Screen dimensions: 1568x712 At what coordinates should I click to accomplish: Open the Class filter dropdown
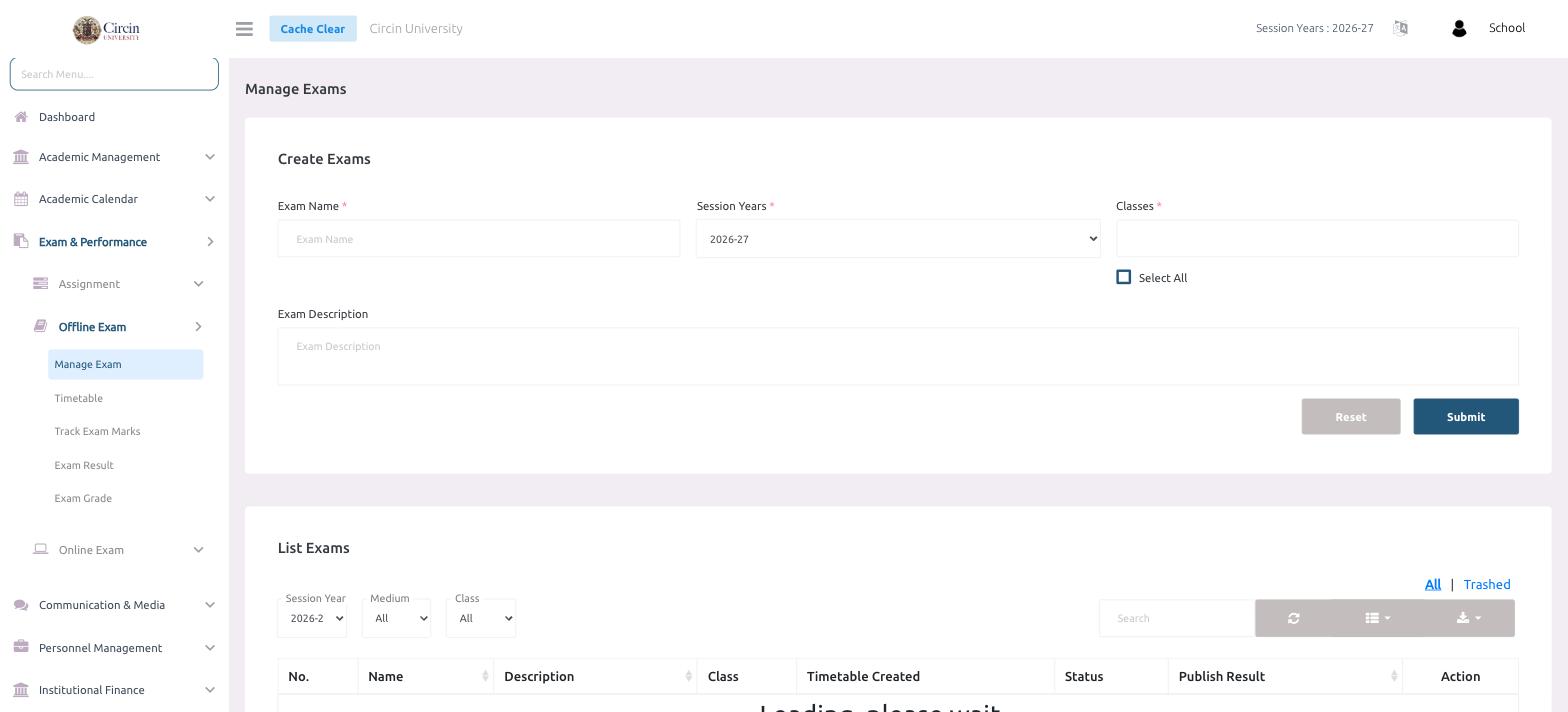[481, 618]
